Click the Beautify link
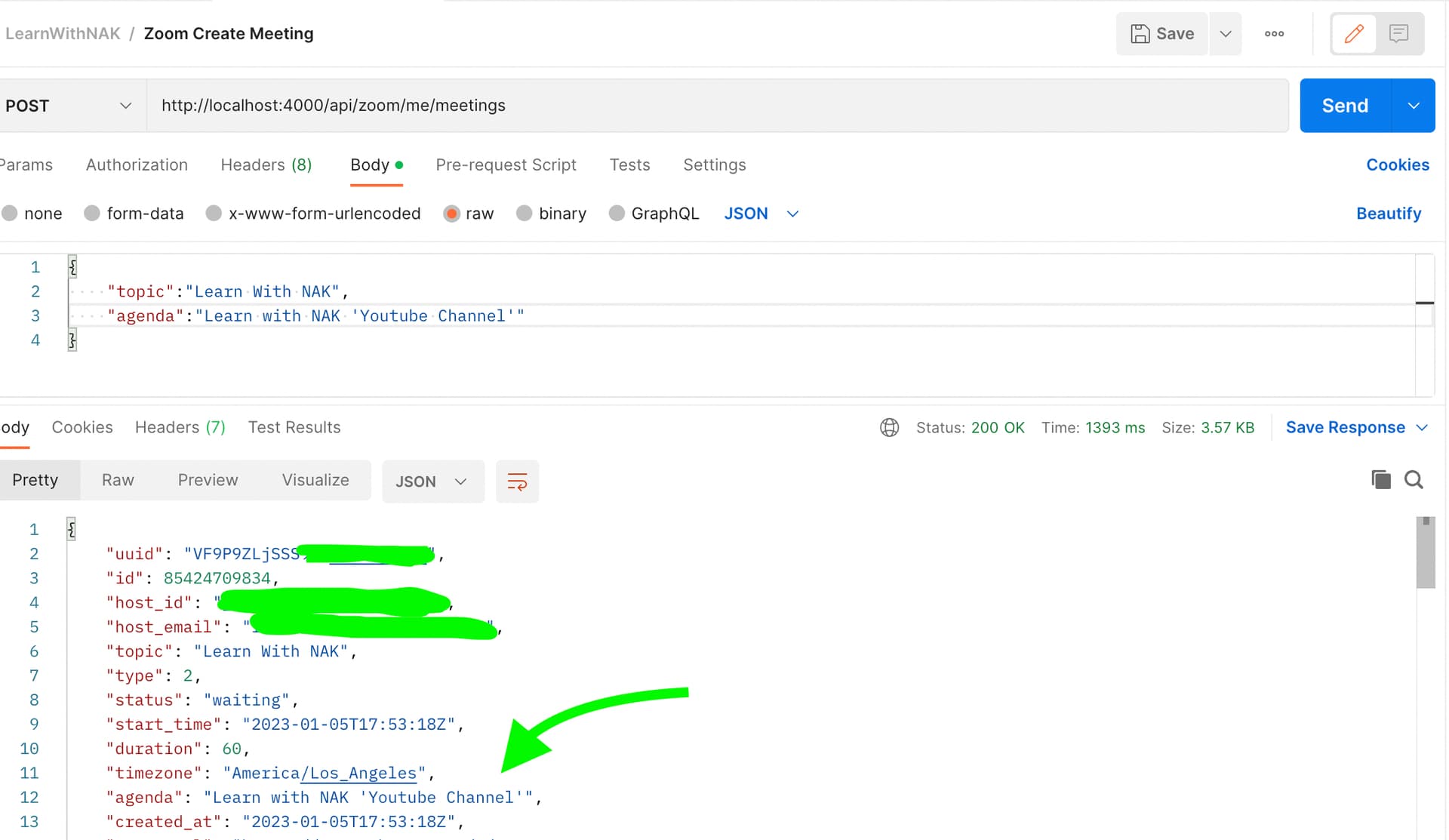The height and width of the screenshot is (840, 1449). click(1388, 214)
